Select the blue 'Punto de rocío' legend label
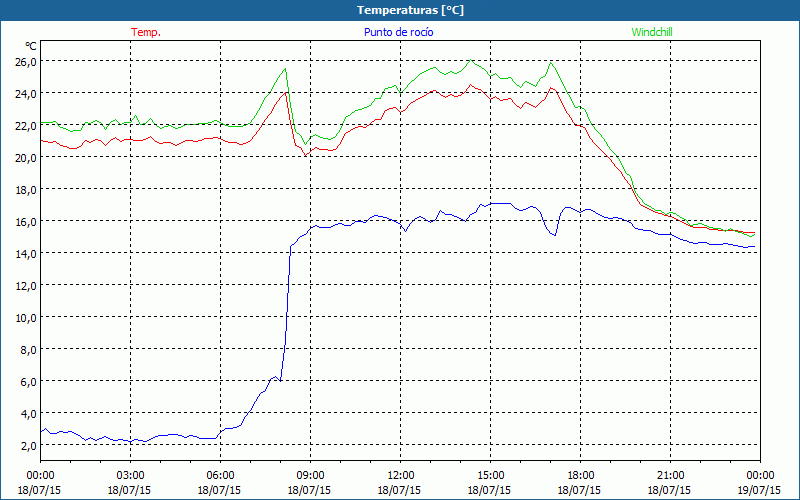Viewport: 800px width, 500px height. [x=398, y=32]
